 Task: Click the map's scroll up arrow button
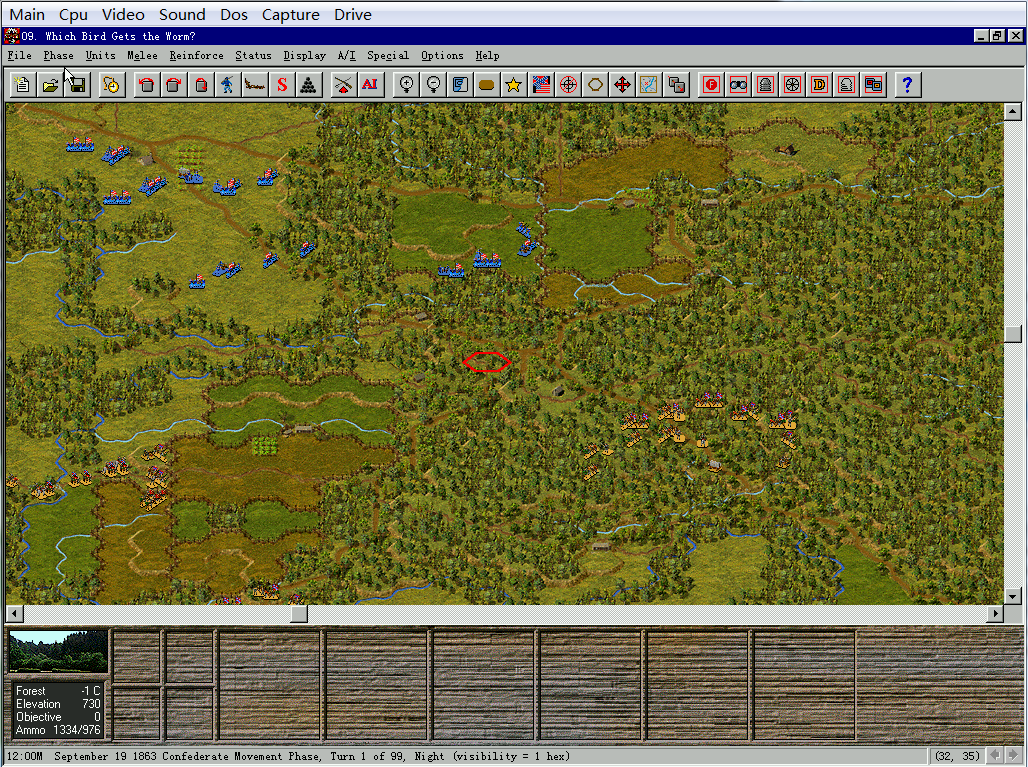click(1012, 111)
